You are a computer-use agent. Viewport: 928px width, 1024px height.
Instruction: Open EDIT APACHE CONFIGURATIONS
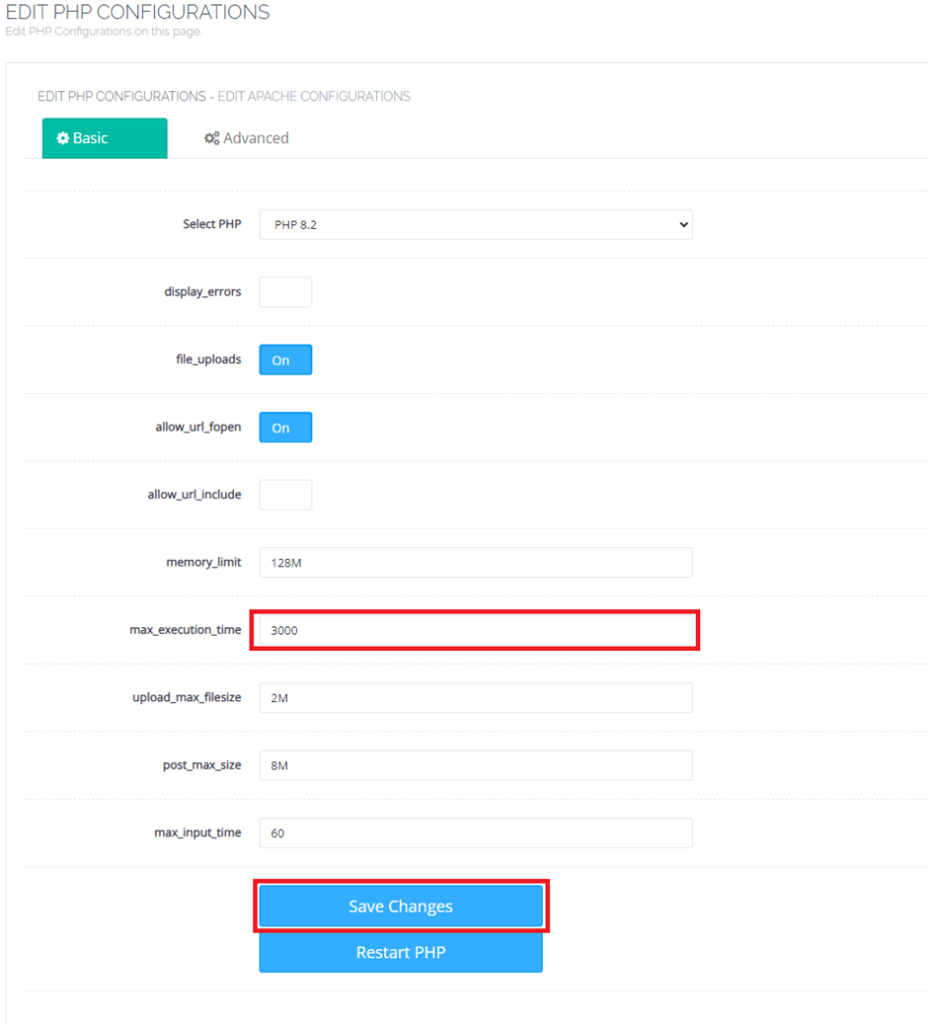(x=319, y=96)
